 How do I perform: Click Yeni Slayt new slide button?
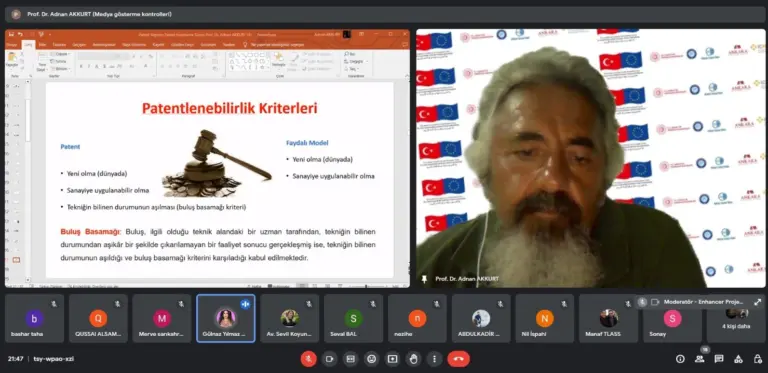(x=42, y=62)
